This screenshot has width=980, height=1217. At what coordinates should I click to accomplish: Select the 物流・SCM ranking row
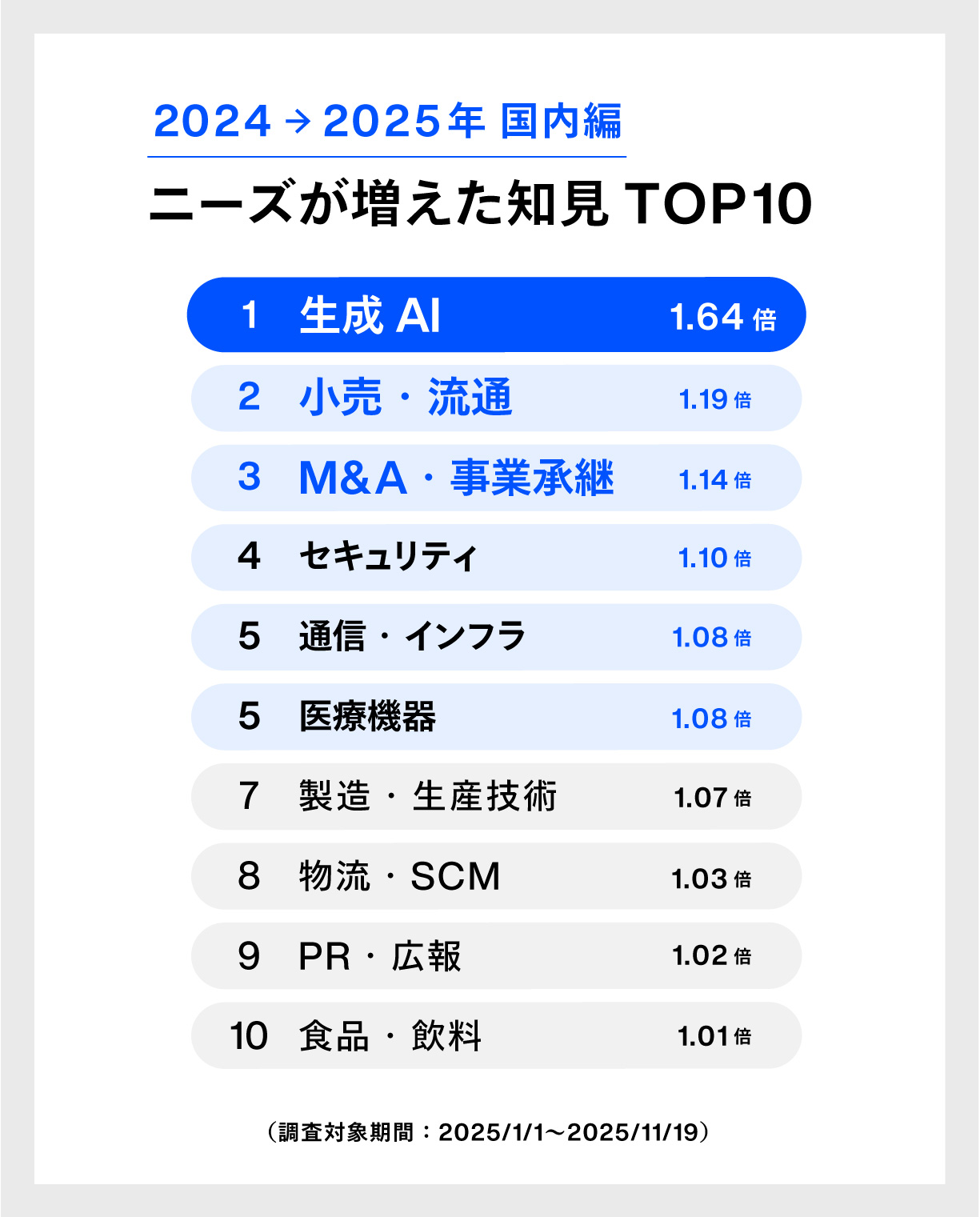click(496, 876)
